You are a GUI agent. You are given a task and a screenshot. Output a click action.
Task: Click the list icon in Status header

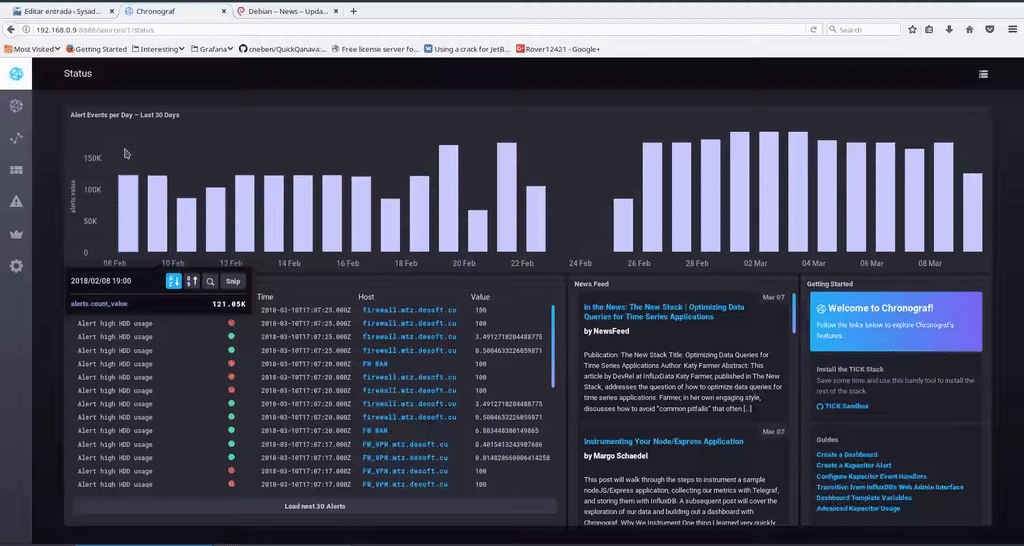coord(983,74)
